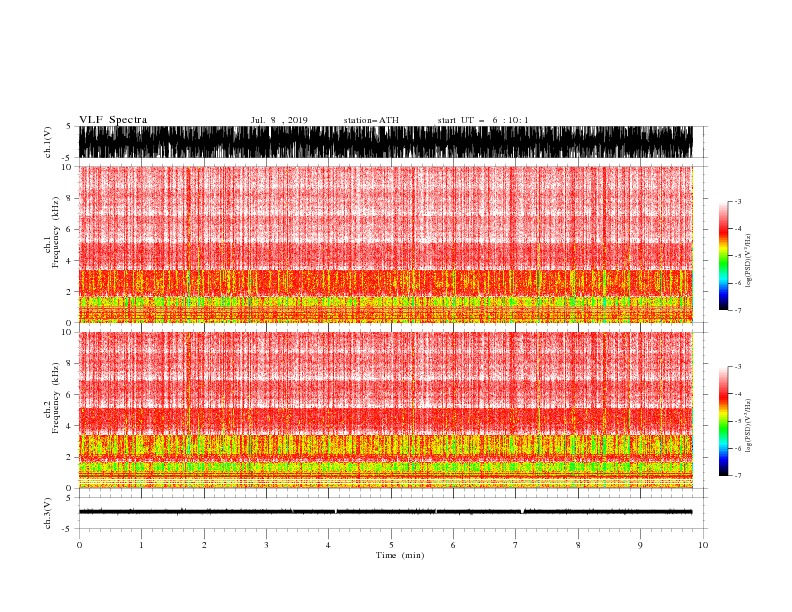The height and width of the screenshot is (612, 792).
Task: Click the "start UT = 6:10:1" header text
Action: [483, 120]
